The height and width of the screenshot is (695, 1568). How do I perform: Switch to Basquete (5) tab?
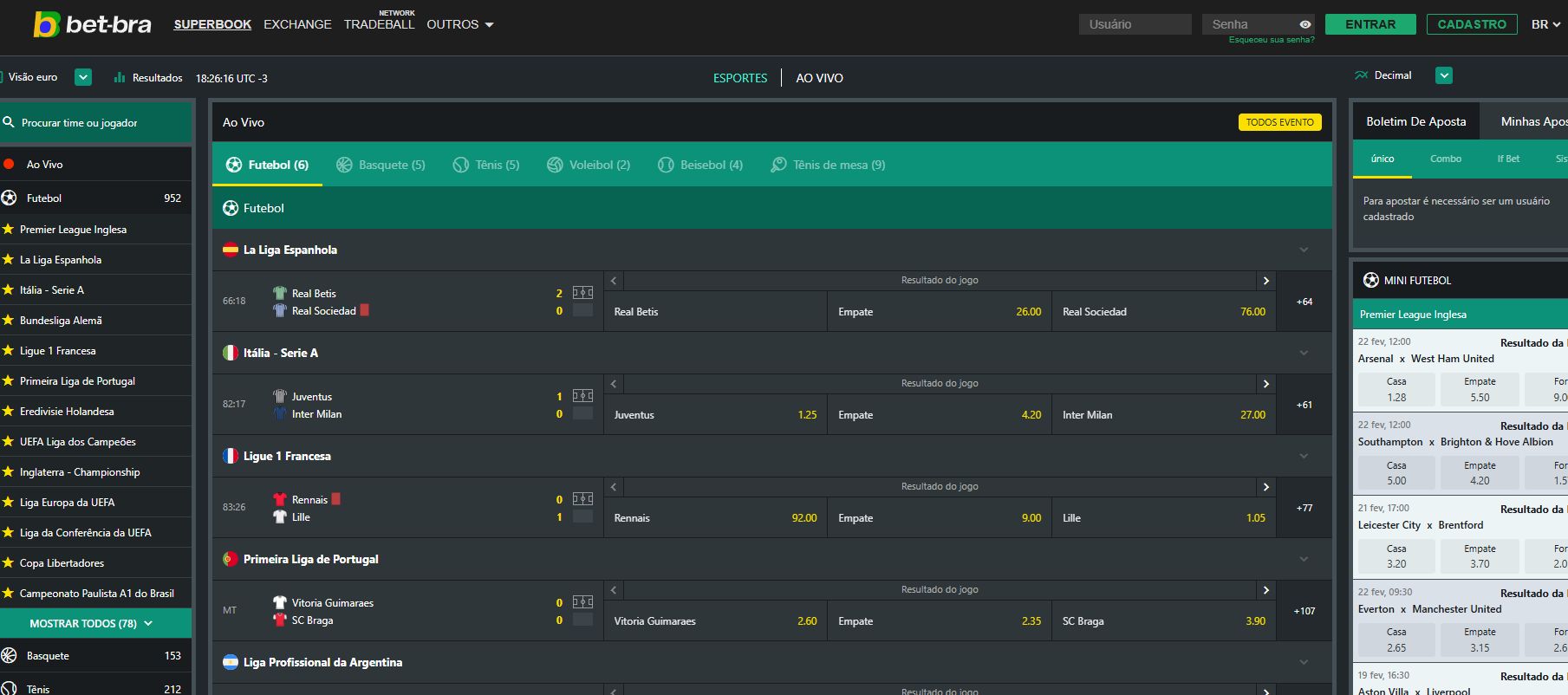pos(381,165)
